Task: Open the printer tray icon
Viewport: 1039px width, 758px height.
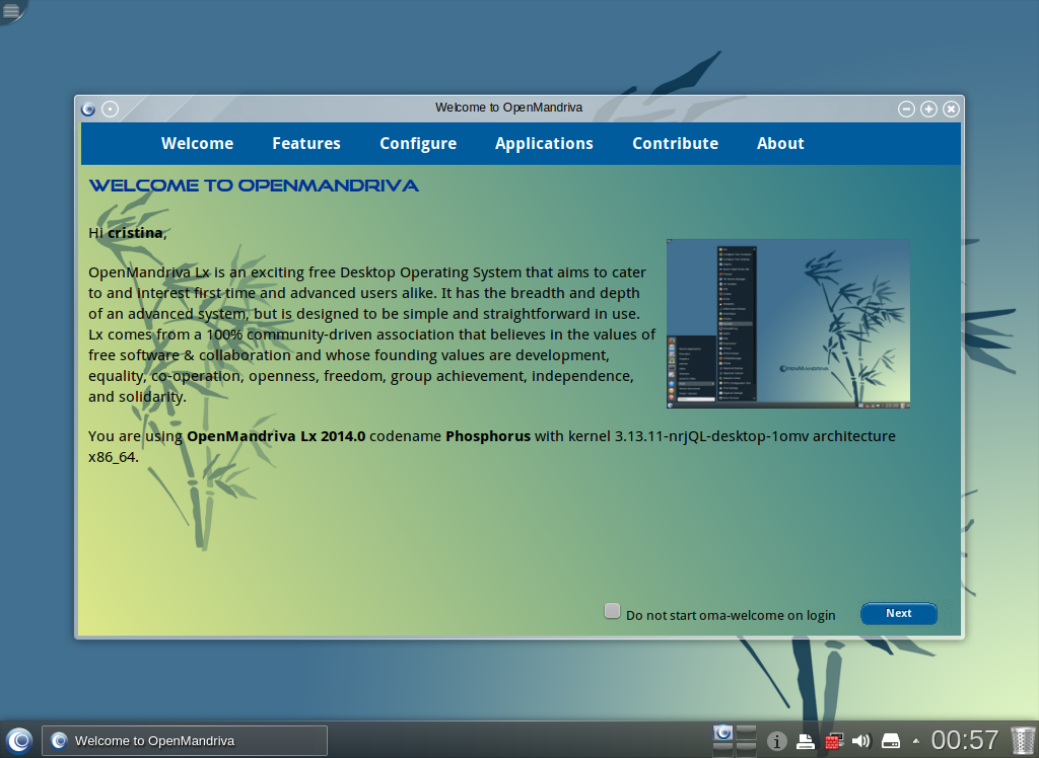Action: pos(805,741)
